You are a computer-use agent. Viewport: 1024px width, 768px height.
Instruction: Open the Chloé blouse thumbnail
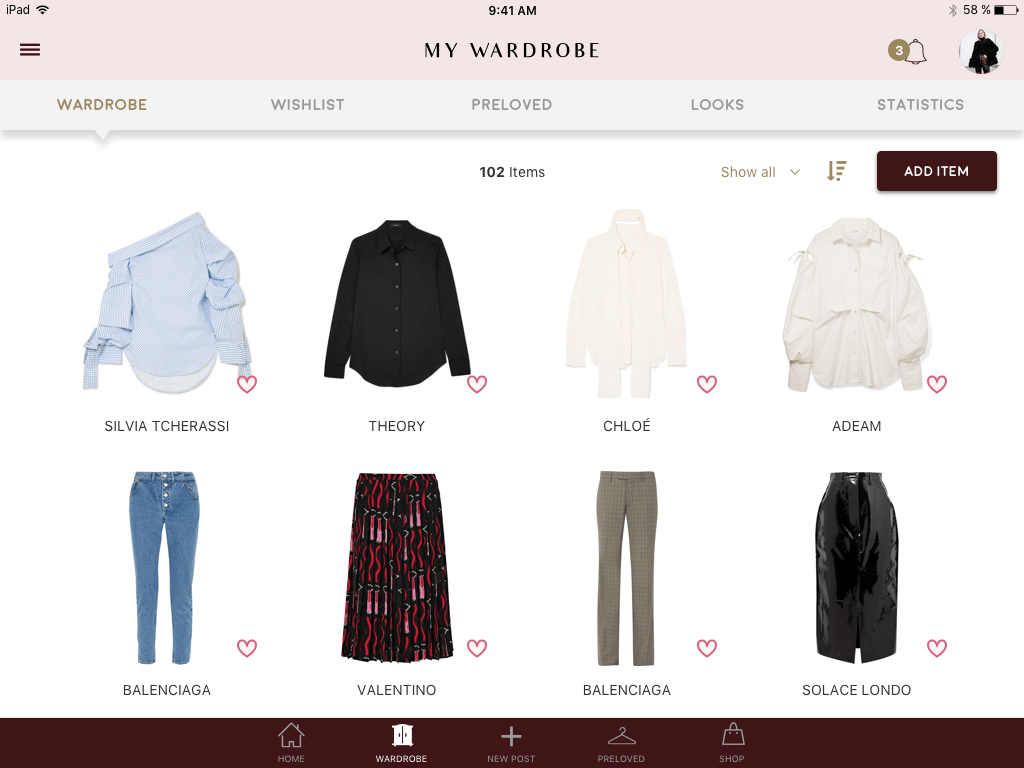pyautogui.click(x=626, y=303)
